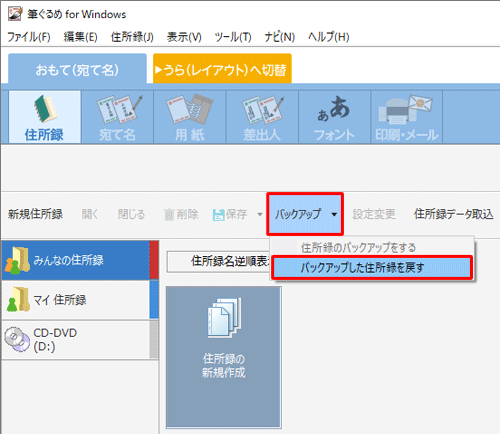Choose バックアップした住所録を戻す menu entry
The width and height of the screenshot is (500, 434).
click(372, 268)
